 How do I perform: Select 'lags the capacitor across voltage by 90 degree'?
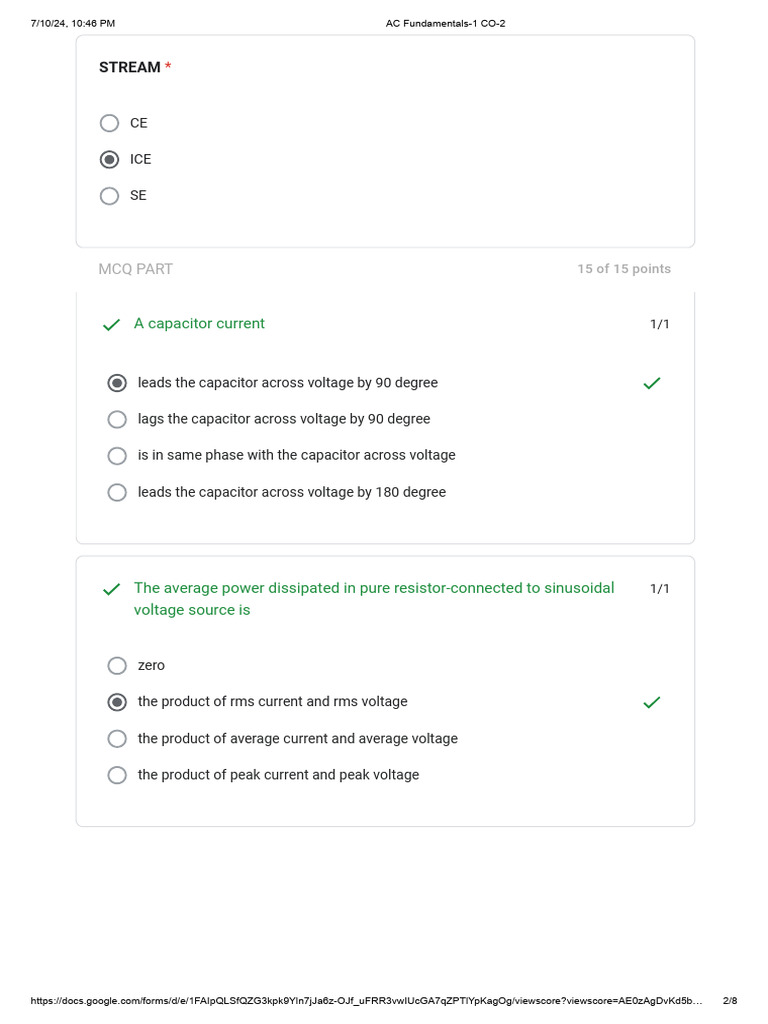pos(117,419)
